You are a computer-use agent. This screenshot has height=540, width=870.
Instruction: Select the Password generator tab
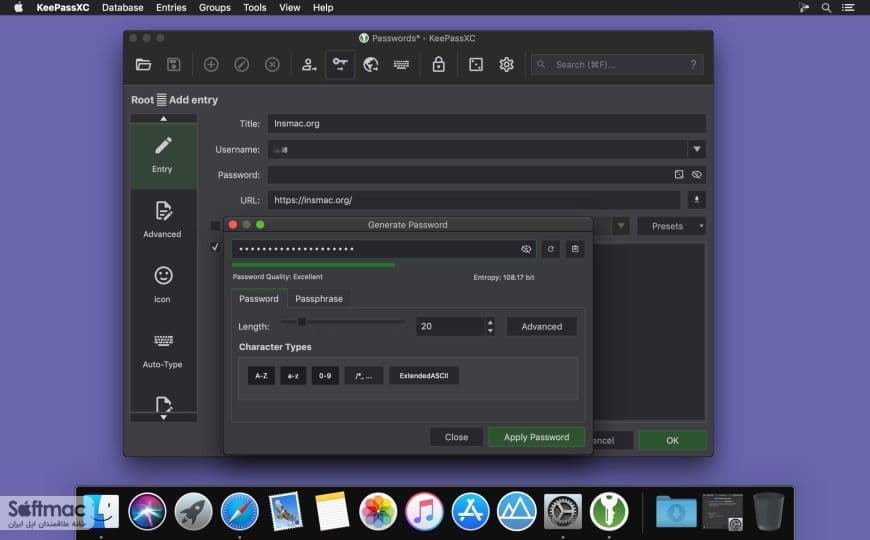(259, 299)
